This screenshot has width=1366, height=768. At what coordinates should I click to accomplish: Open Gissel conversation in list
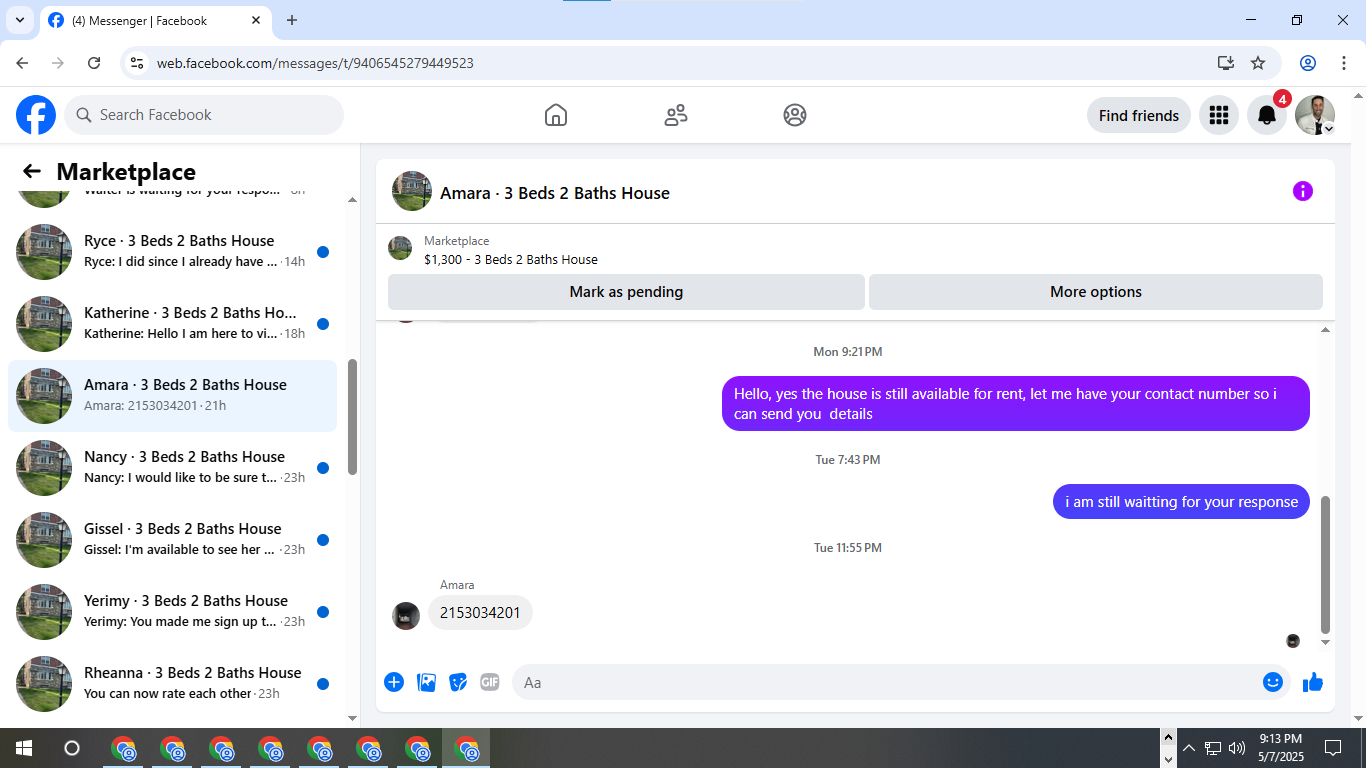(173, 540)
